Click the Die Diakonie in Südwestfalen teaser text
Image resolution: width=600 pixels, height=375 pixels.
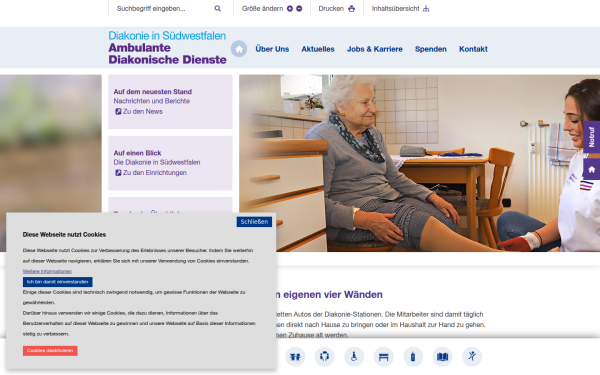157,162
